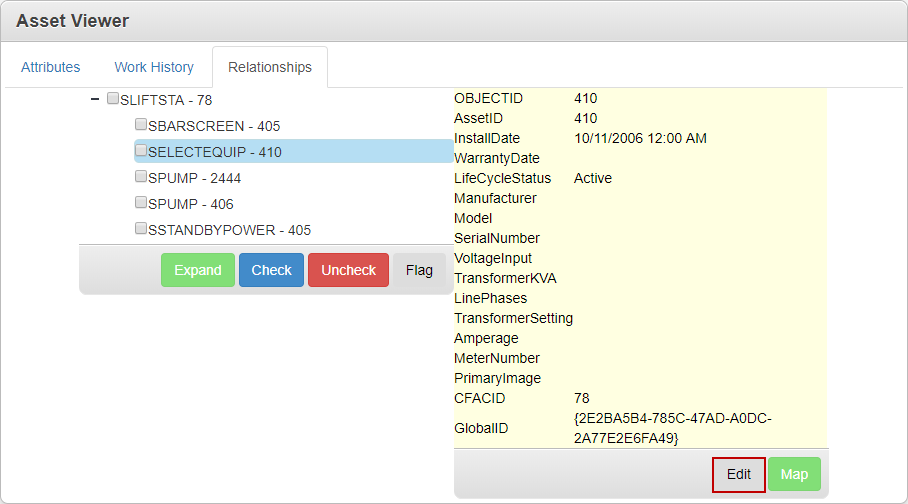The image size is (908, 504).
Task: Click the green Expand button
Action: point(198,270)
